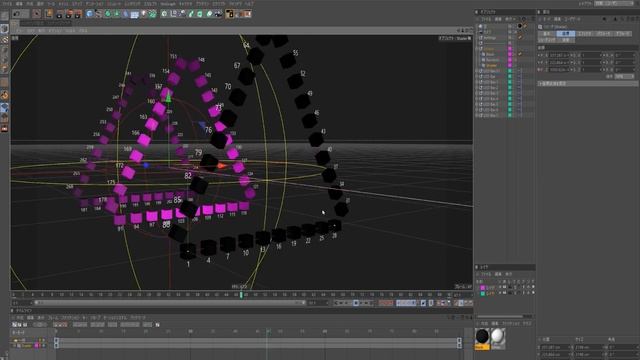640x360 pixels.
Task: Switch to the デフォーマ tab in Attribute manager
Action: tap(622, 34)
